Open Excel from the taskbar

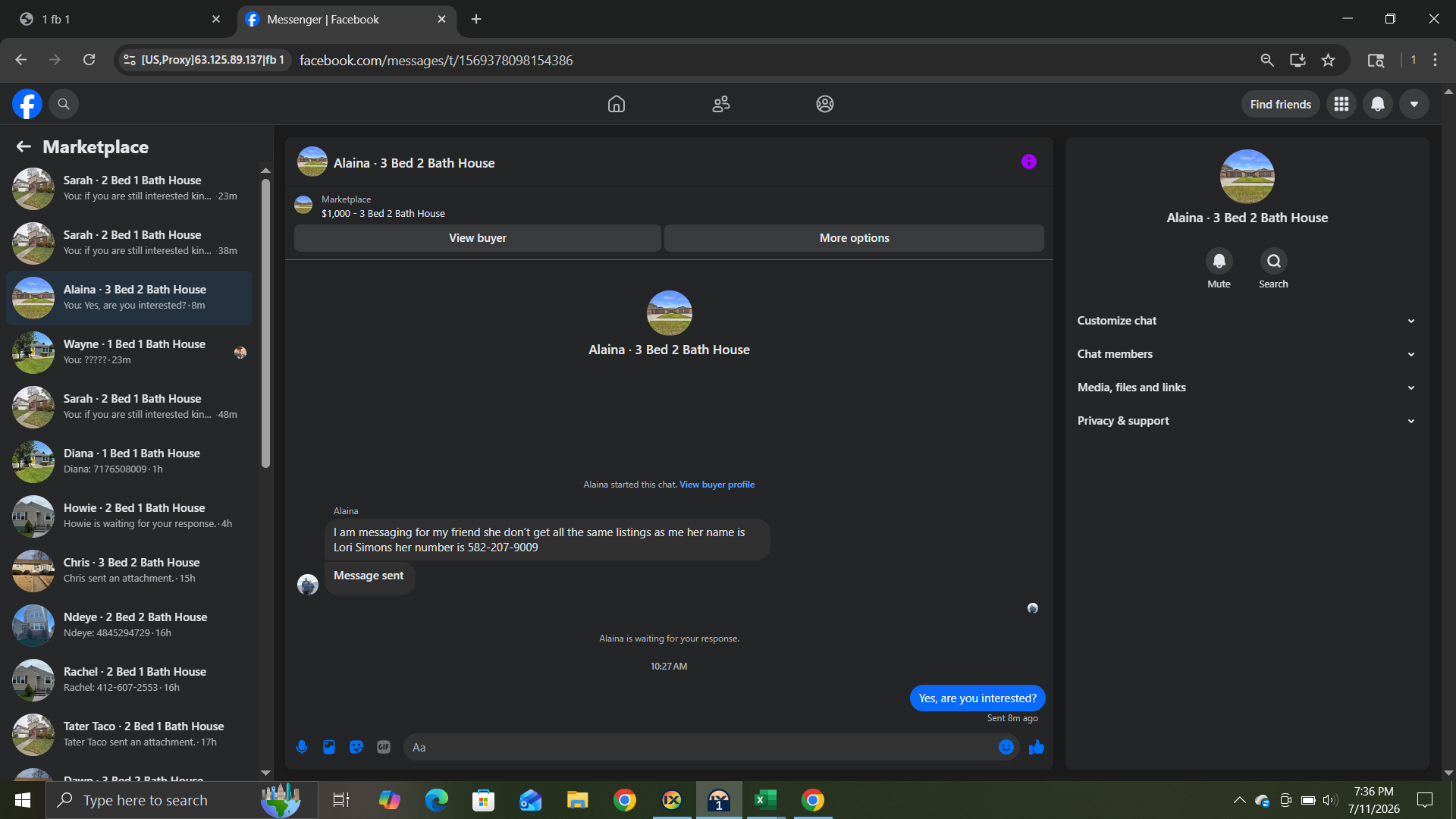(766, 800)
